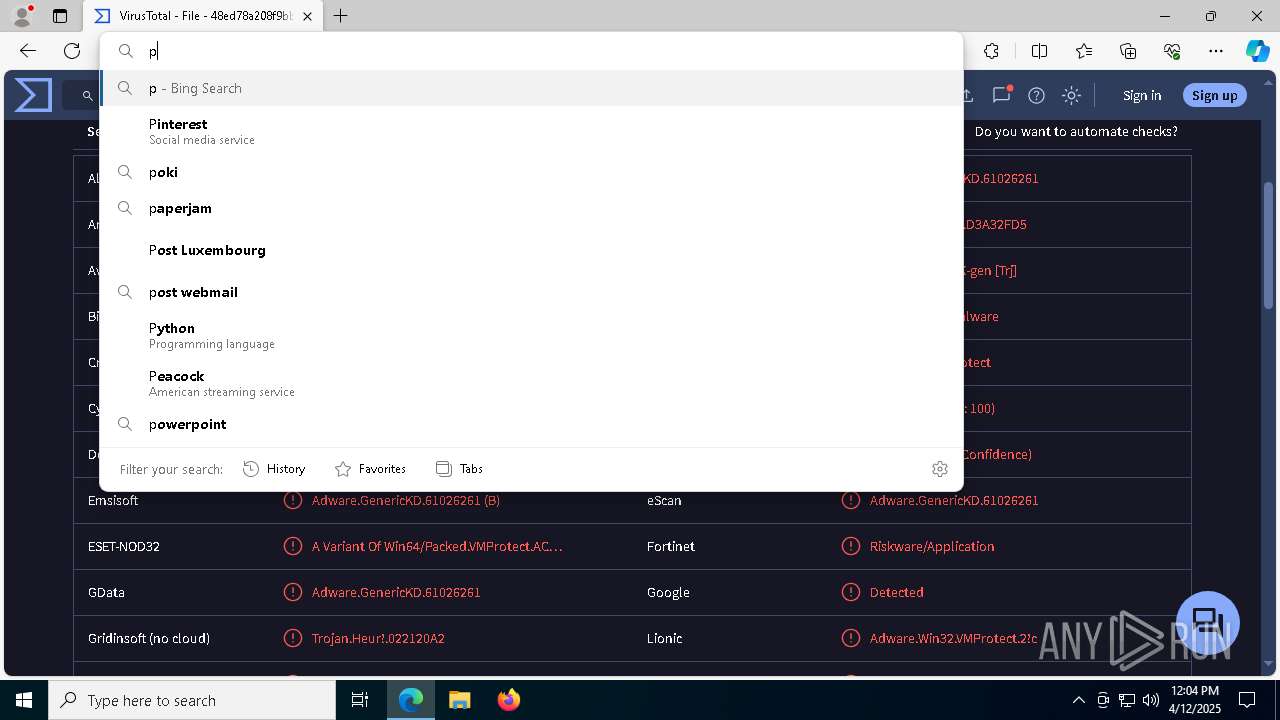Open a new tab with plus button

coord(341,16)
